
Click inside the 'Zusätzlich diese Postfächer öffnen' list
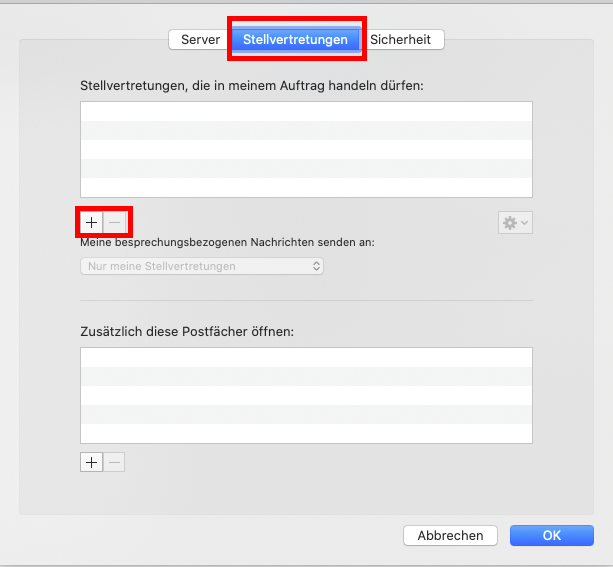pos(306,395)
